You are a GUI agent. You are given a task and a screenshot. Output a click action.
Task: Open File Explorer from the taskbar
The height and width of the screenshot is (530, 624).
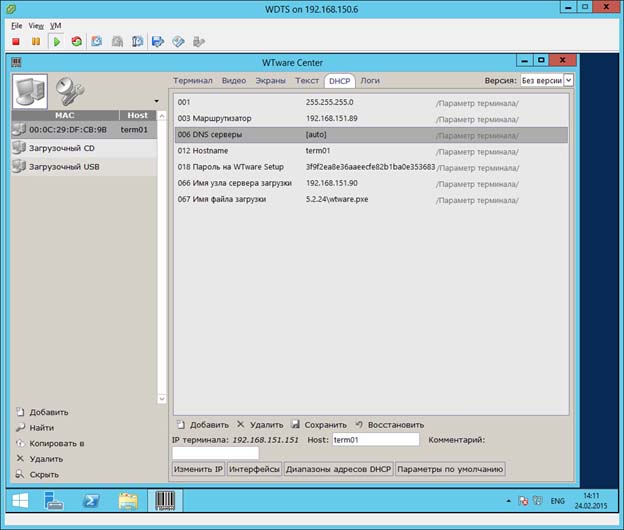pyautogui.click(x=127, y=501)
